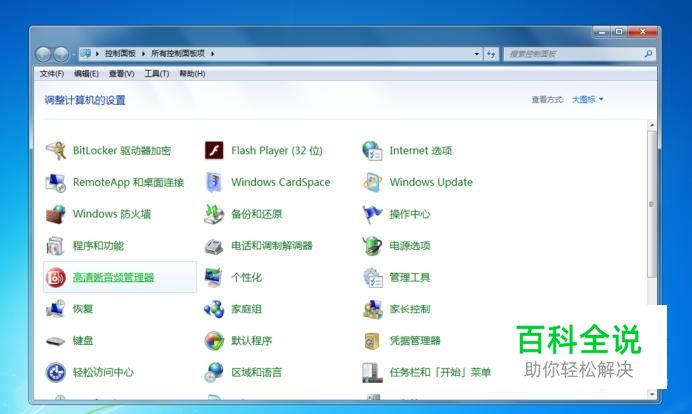Screen dimensions: 692x414
Task: Expand arrow after 所有控制面板项 breadcrumb
Action: click(212, 54)
